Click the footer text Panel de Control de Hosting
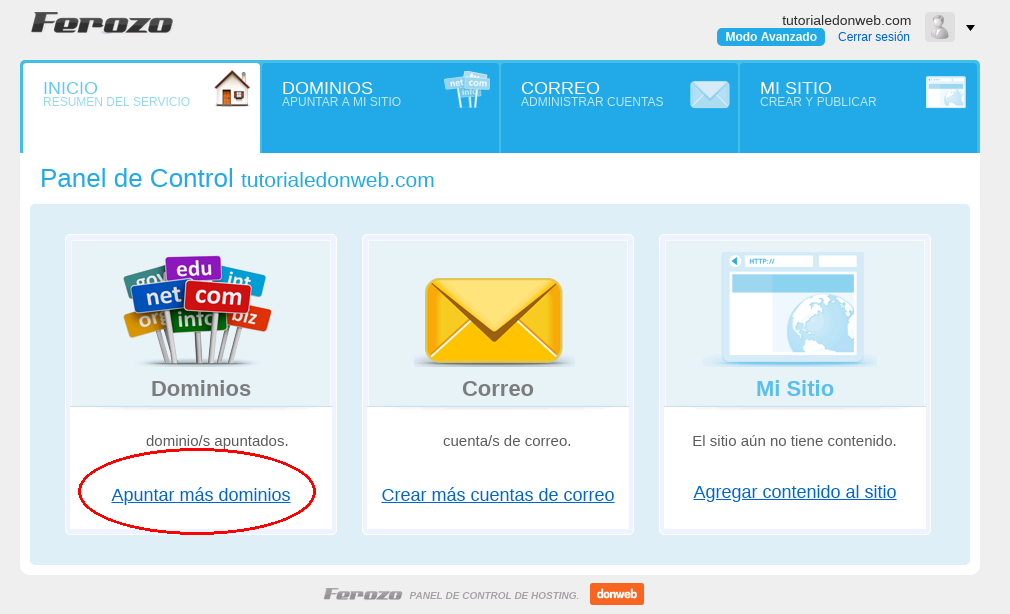The width and height of the screenshot is (1010, 614). [x=494, y=595]
